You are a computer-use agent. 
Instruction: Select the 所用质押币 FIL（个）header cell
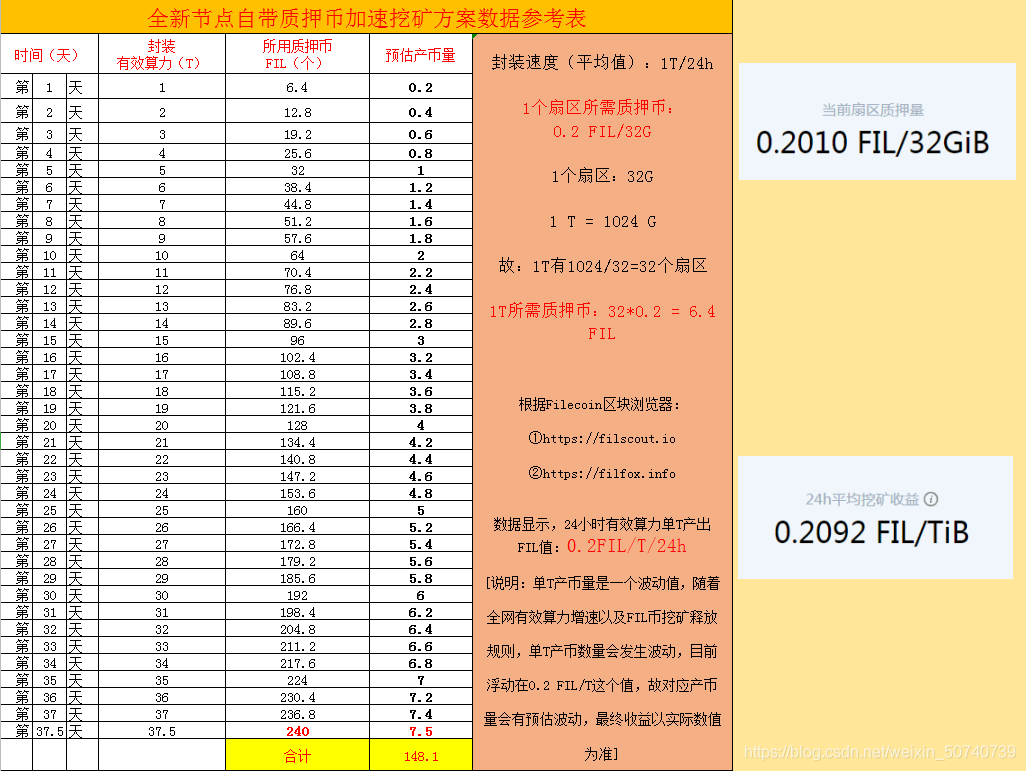tap(297, 54)
